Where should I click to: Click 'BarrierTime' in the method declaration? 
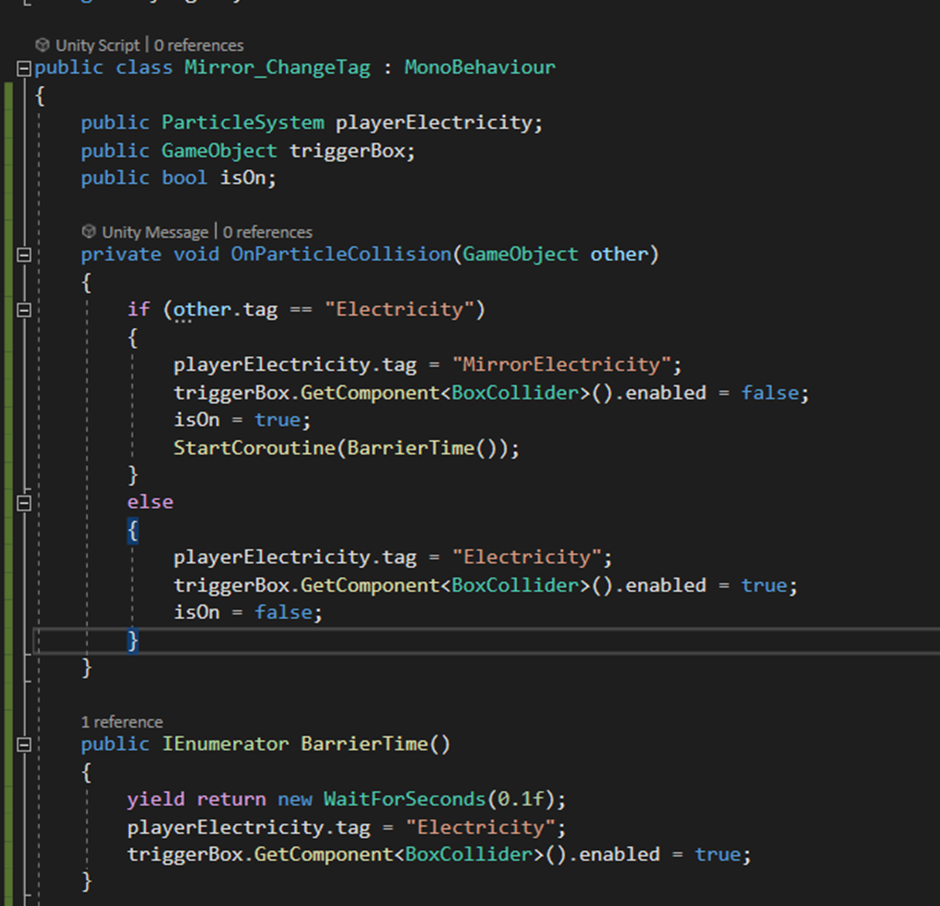pyautogui.click(x=364, y=744)
